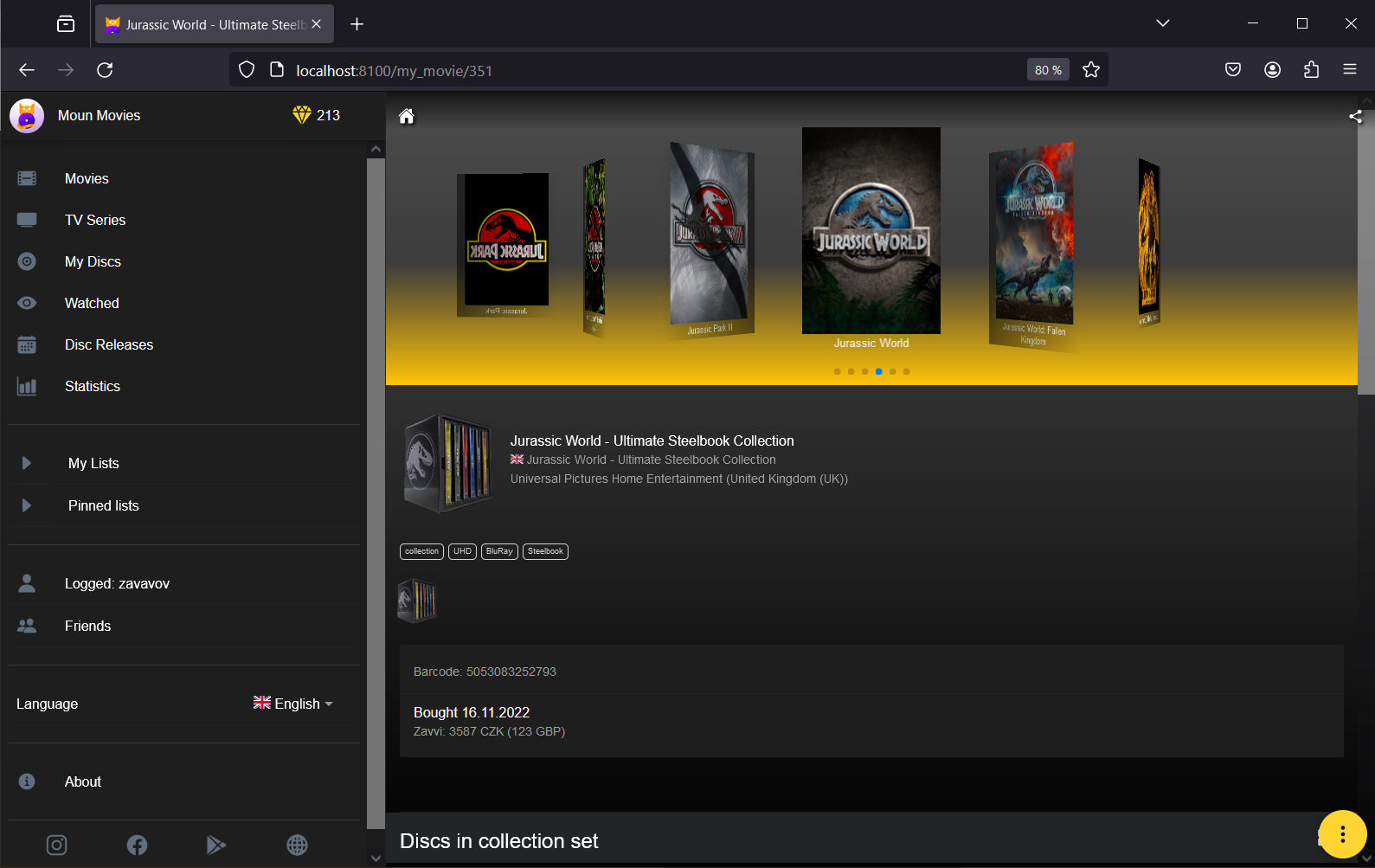The image size is (1375, 868).
Task: Click the home icon above the carousel
Action: coord(406,117)
